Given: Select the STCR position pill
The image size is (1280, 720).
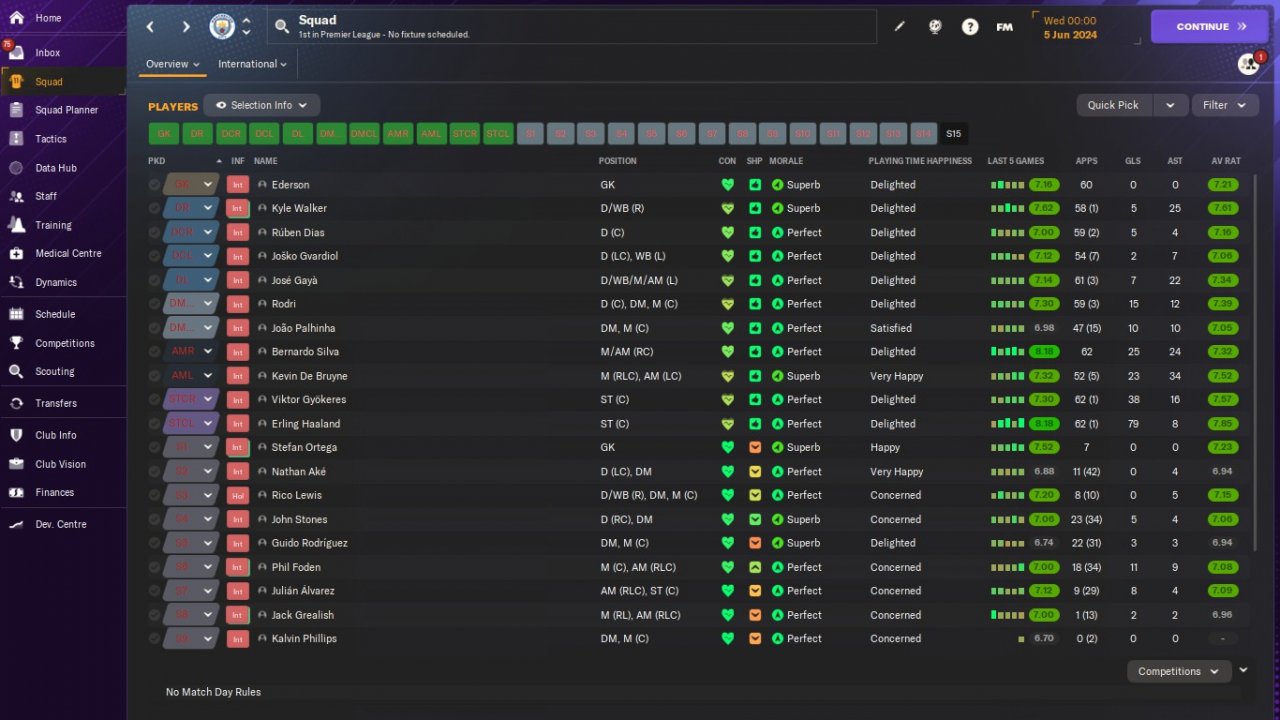Looking at the screenshot, I should 464,134.
